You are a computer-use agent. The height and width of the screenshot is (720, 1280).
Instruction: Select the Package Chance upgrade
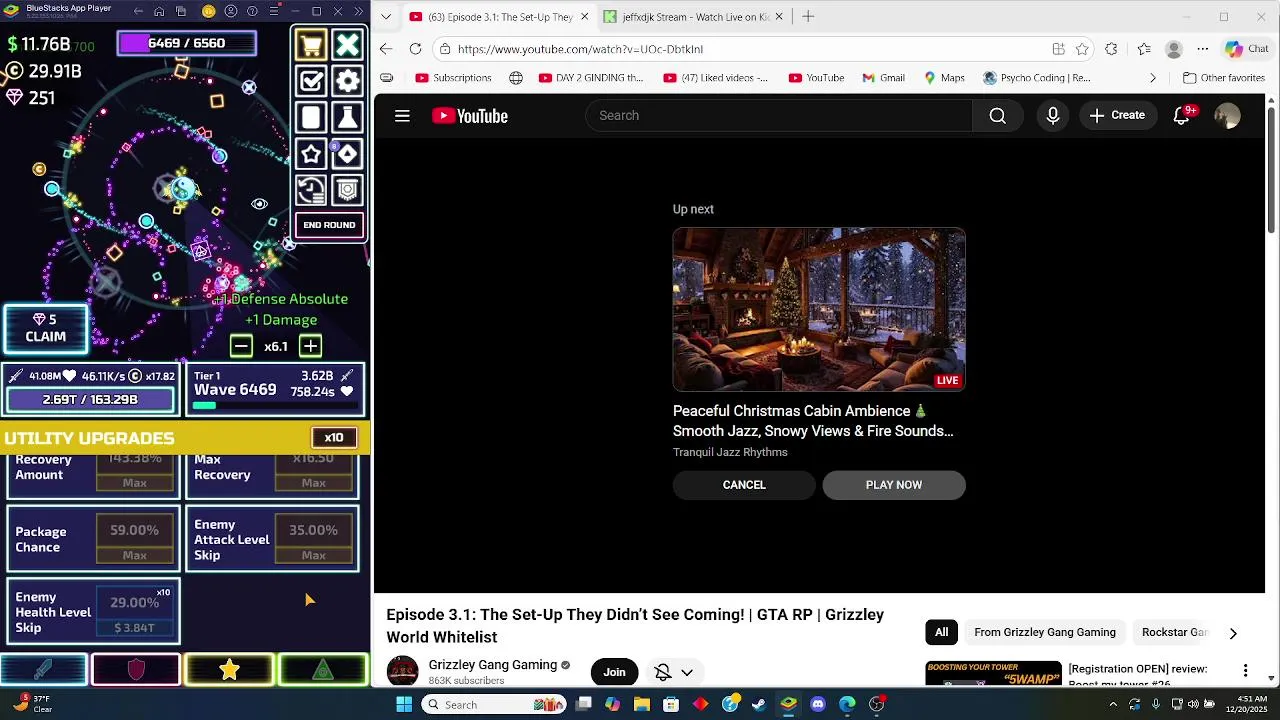point(93,539)
